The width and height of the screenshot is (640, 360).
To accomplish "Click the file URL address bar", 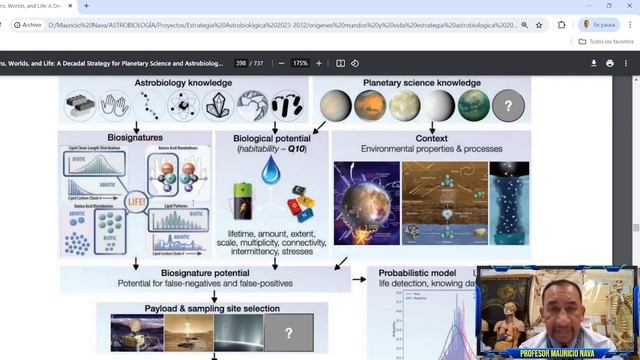I will point(282,25).
